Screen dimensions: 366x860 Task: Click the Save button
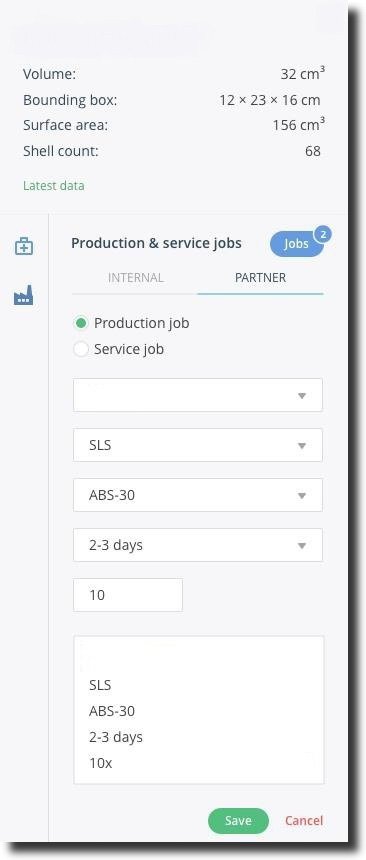[x=238, y=821]
